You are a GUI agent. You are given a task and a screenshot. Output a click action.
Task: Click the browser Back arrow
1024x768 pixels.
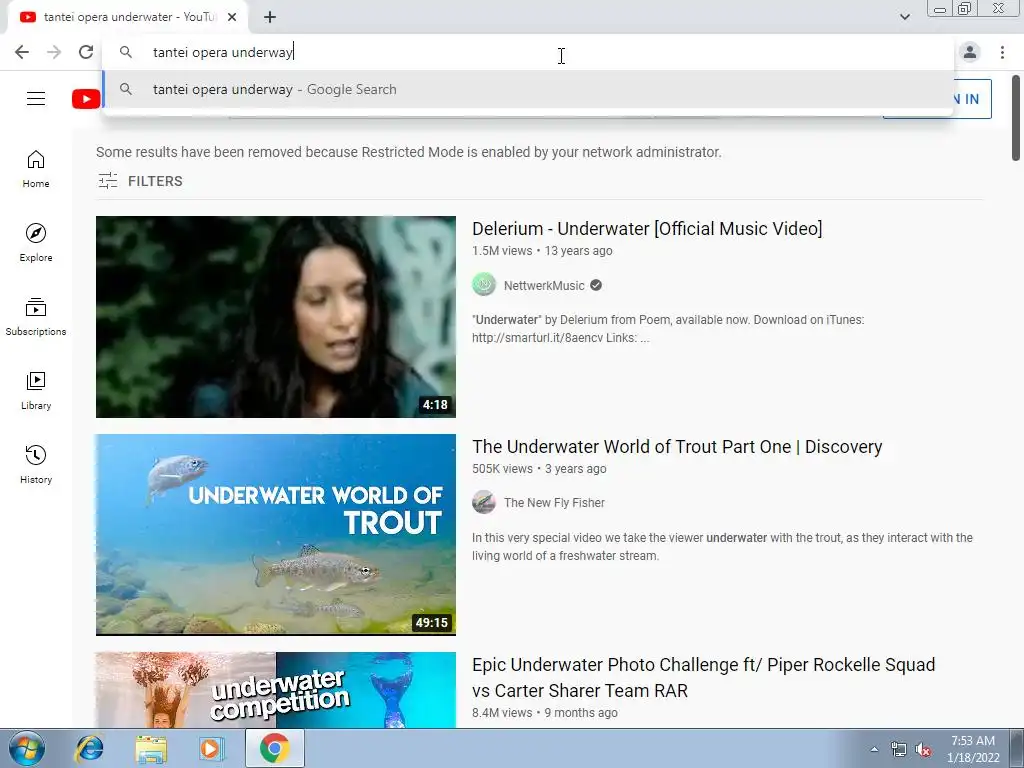coord(22,52)
